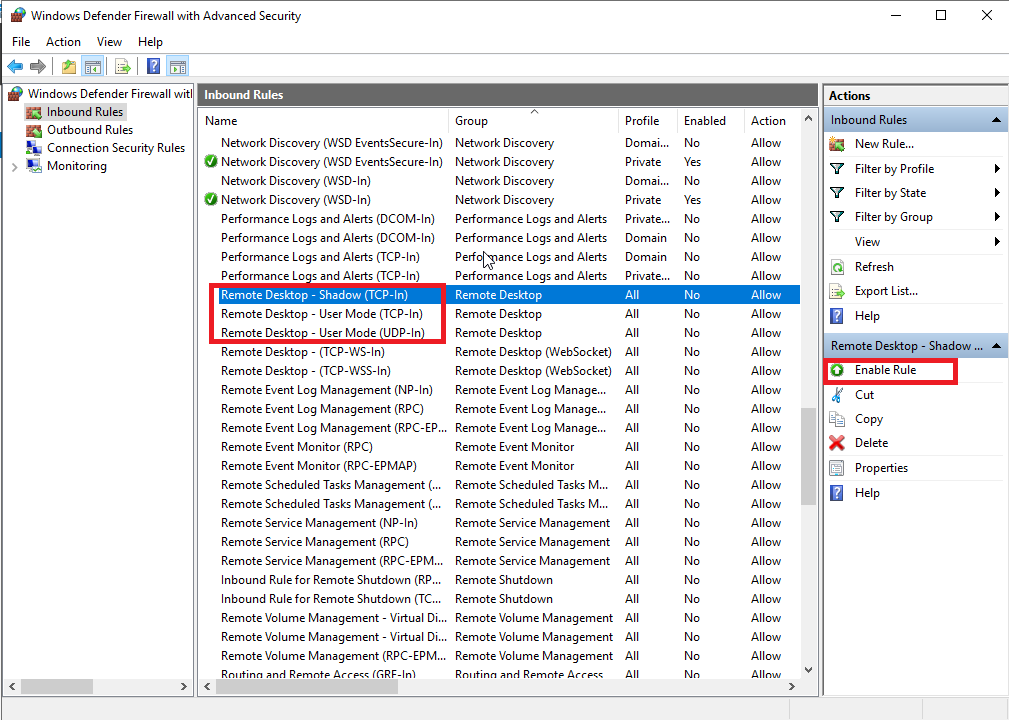Sort rules by Name column header
The width and height of the screenshot is (1009, 720).
click(x=324, y=121)
